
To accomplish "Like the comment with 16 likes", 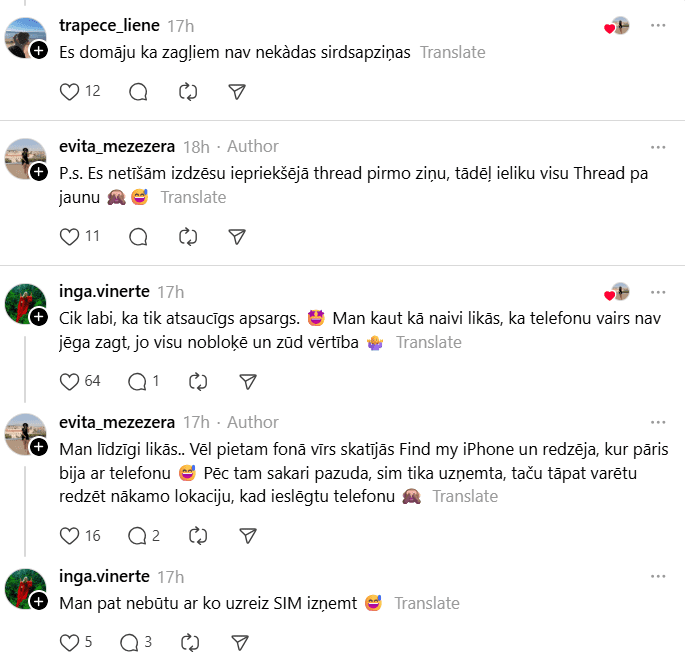I will click(x=70, y=535).
